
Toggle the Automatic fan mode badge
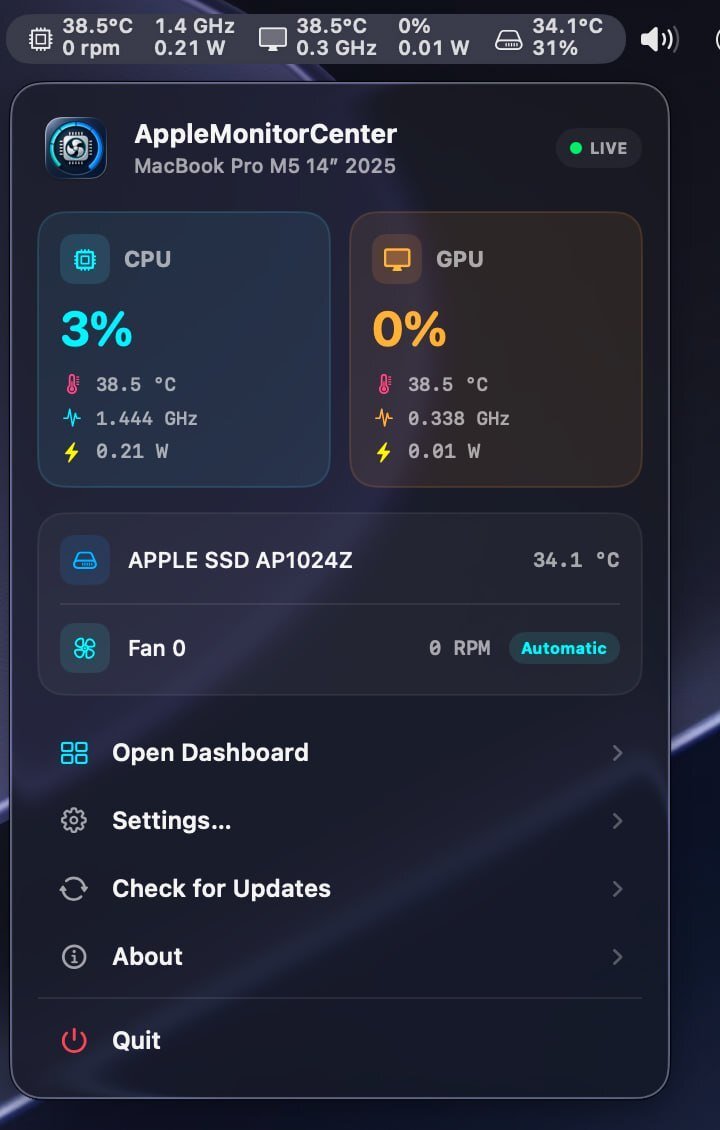564,648
